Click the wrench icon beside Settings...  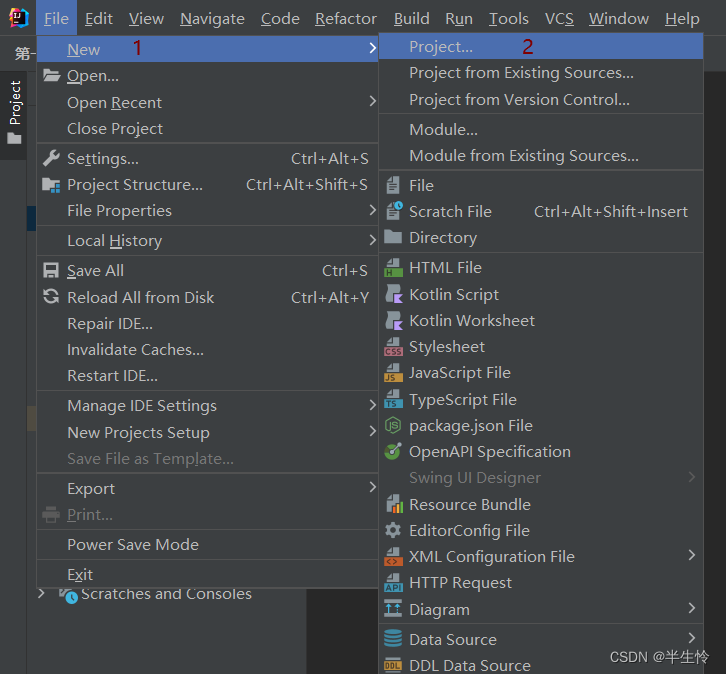click(51, 158)
